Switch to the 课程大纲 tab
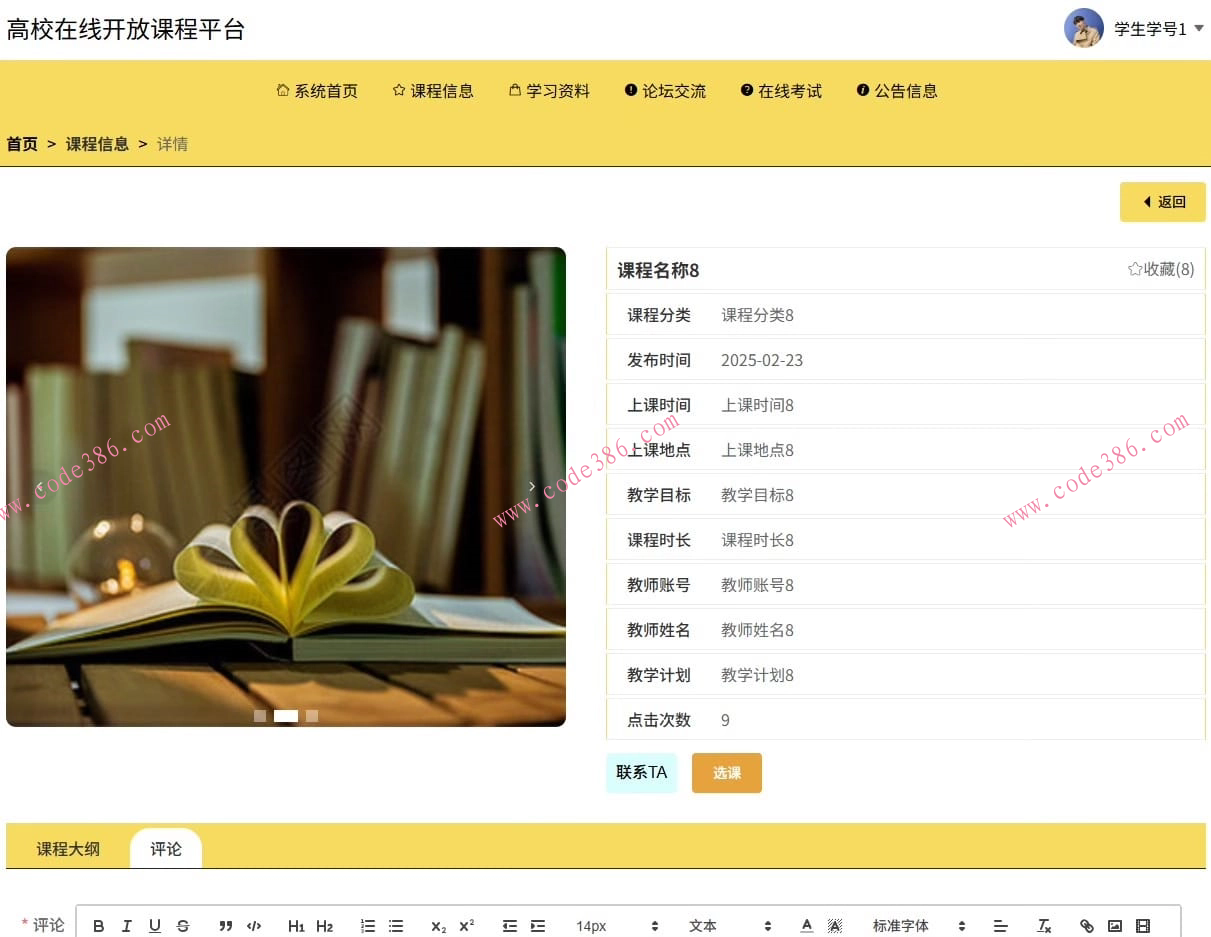 pos(67,848)
